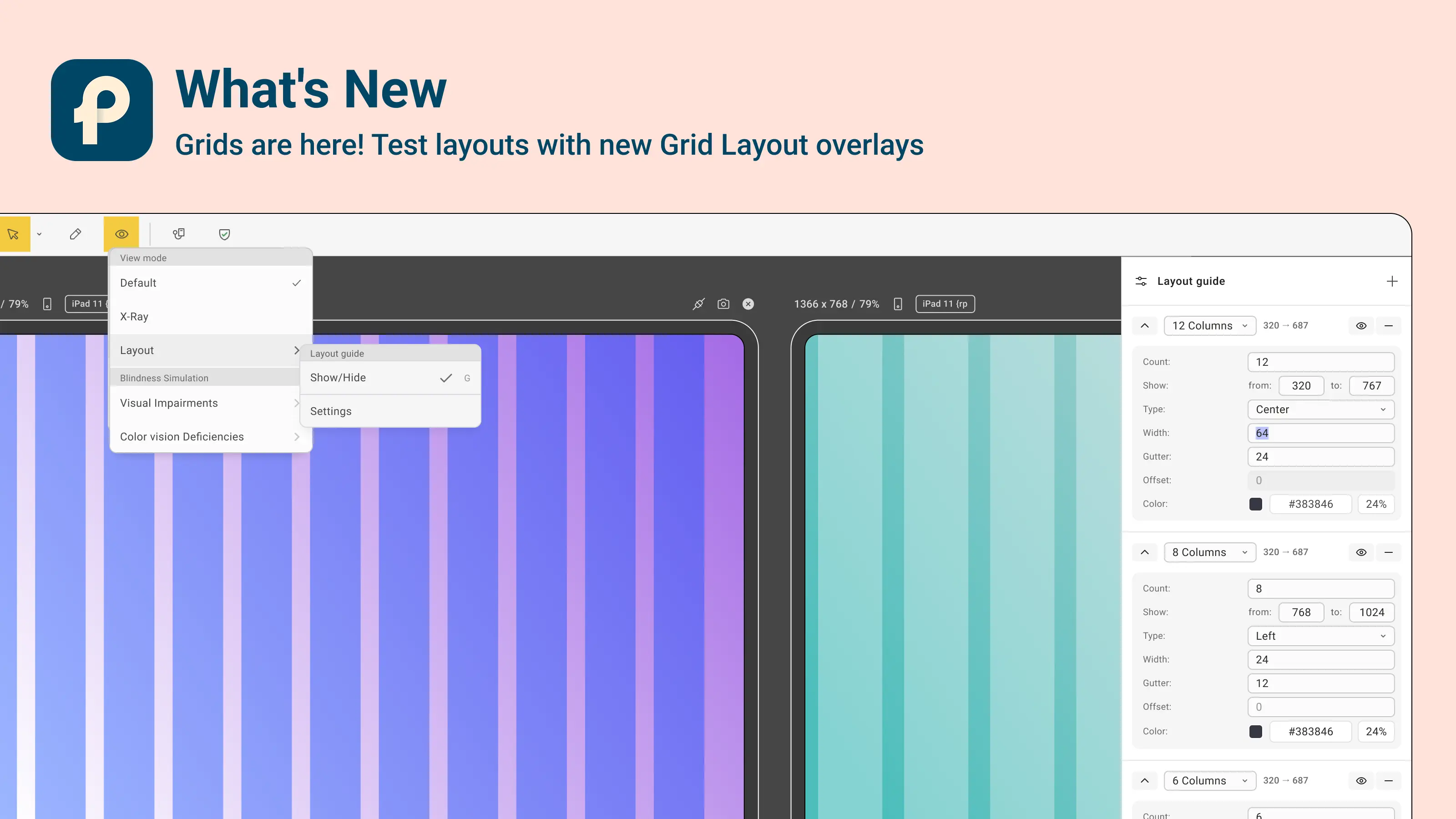Viewport: 1456px width, 819px height.
Task: Click the 12 Columns opacity 24% field
Action: coord(1376,504)
